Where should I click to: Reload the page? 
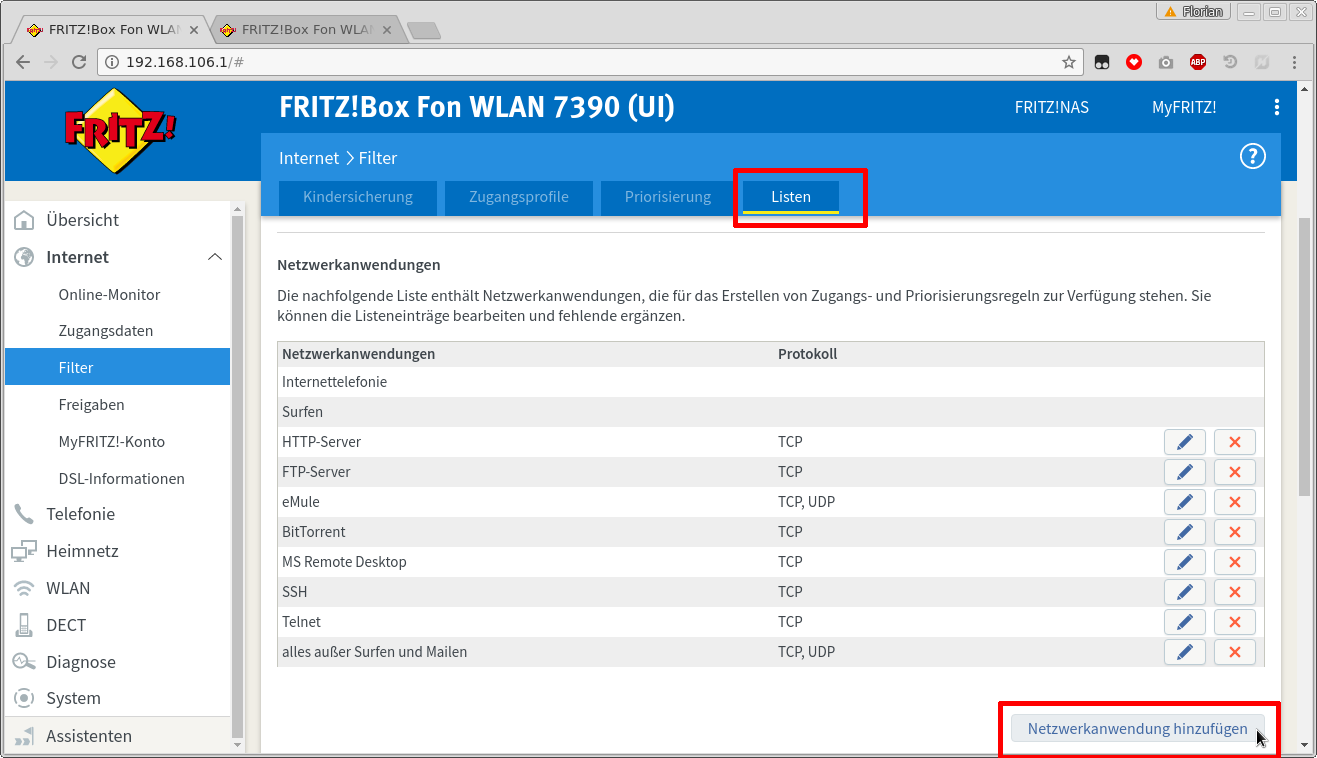pos(79,62)
